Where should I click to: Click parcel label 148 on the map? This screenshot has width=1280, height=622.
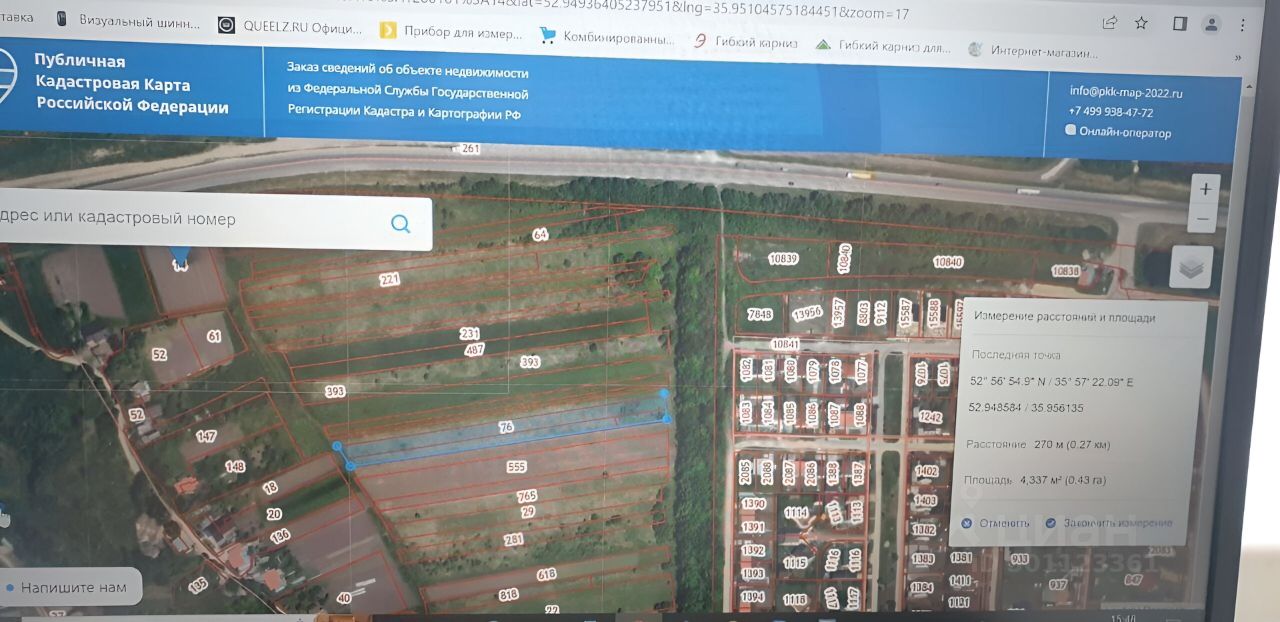[x=235, y=467]
